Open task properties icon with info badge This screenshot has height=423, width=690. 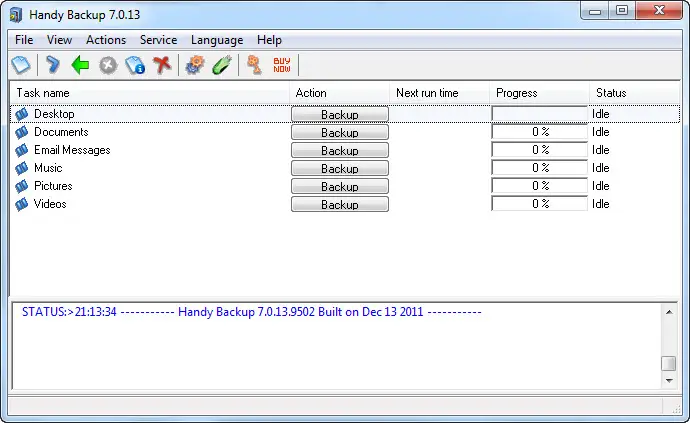coord(135,65)
